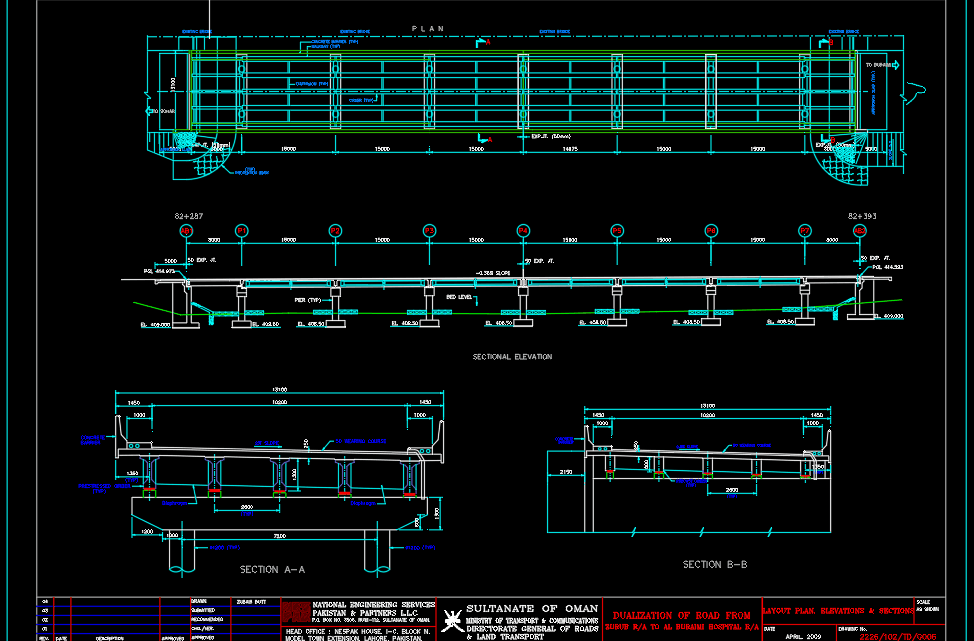This screenshot has height=641, width=974.
Task: Click the Oman national emblem icon
Action: (x=452, y=620)
